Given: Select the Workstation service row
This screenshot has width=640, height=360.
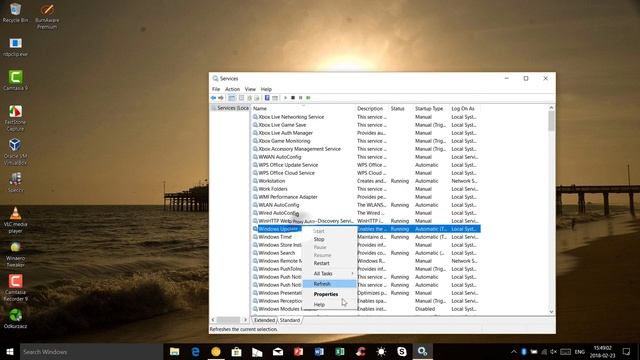Looking at the screenshot, I should (x=366, y=181).
